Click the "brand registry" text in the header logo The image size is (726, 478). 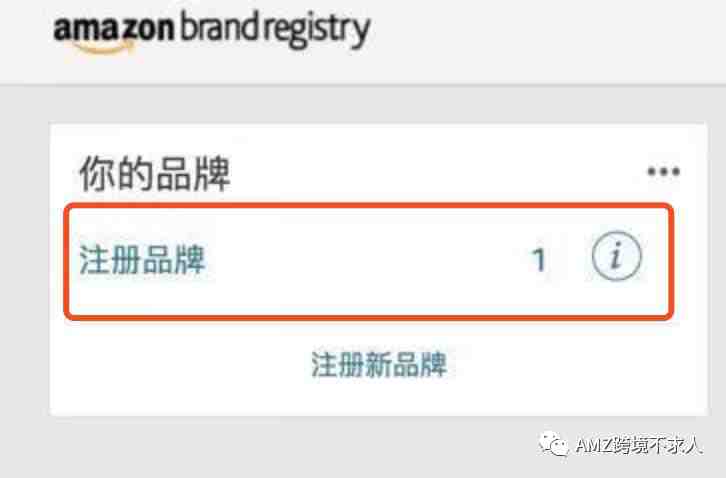[275, 31]
